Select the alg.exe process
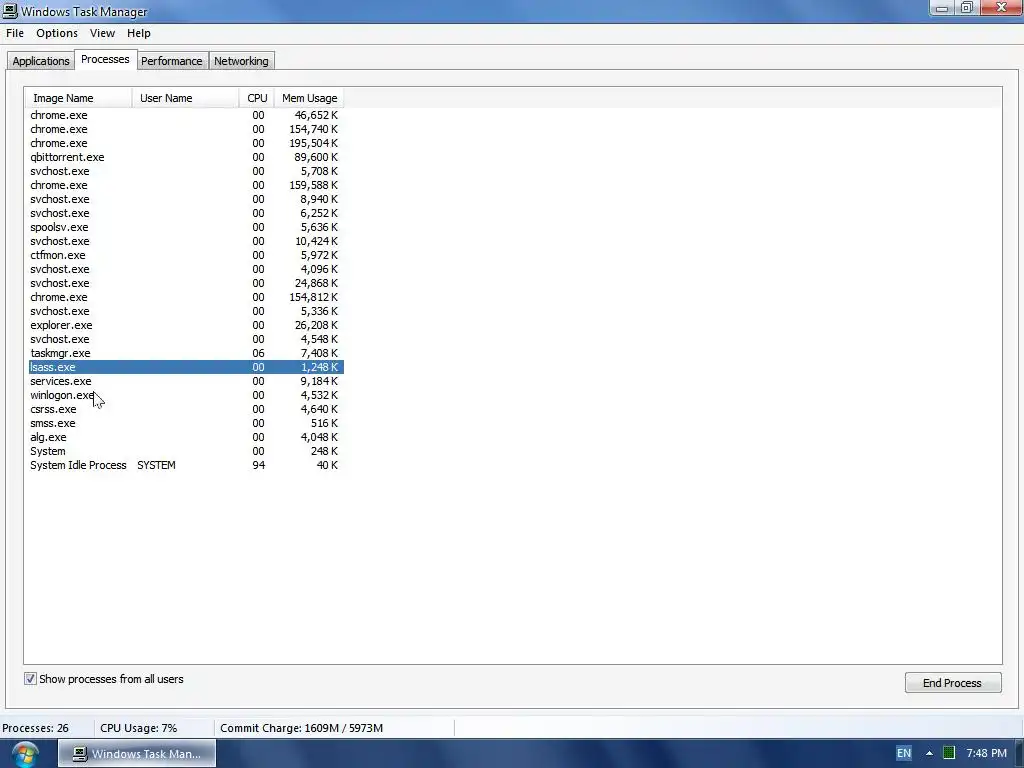 click(x=186, y=438)
